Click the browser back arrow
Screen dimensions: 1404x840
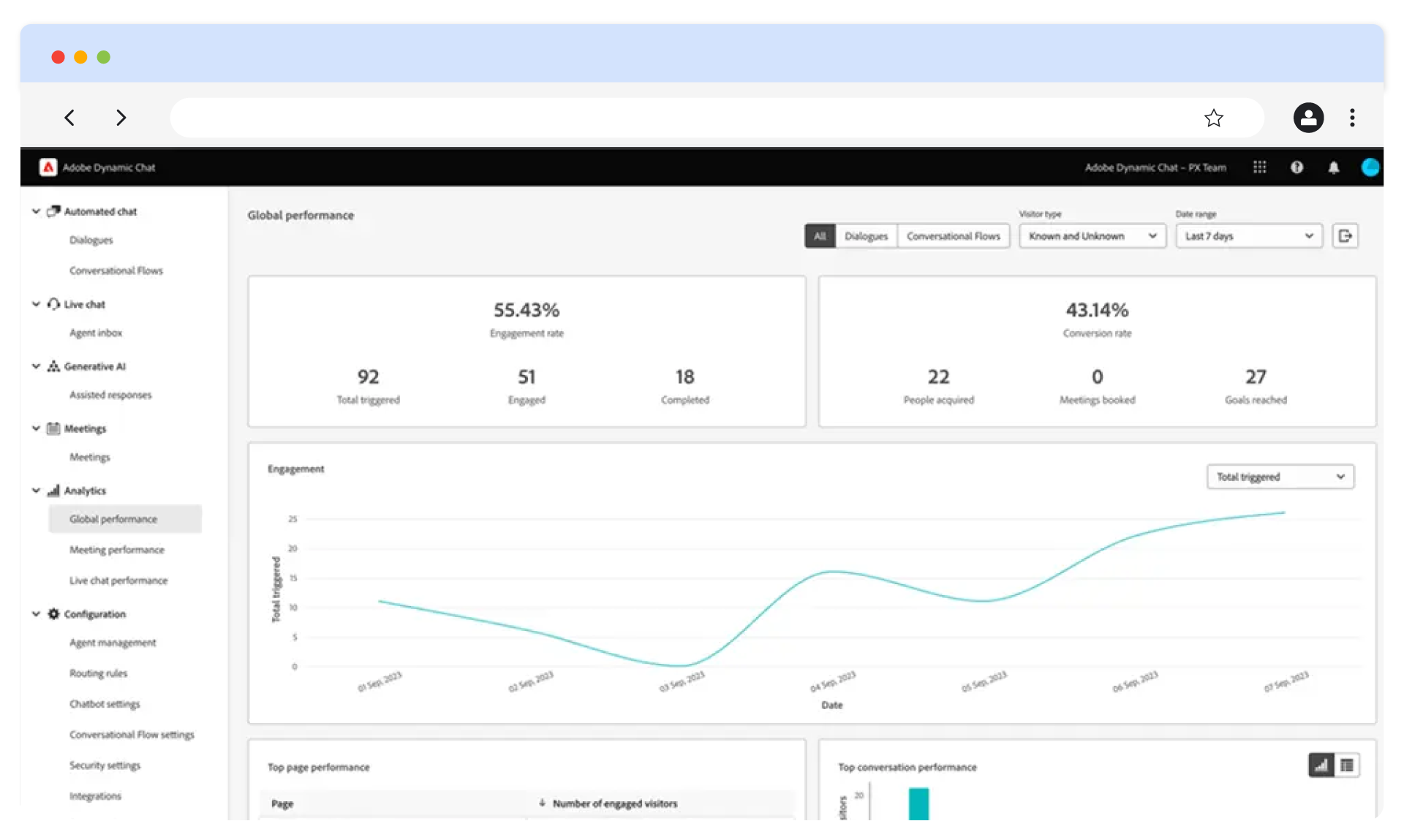69,118
